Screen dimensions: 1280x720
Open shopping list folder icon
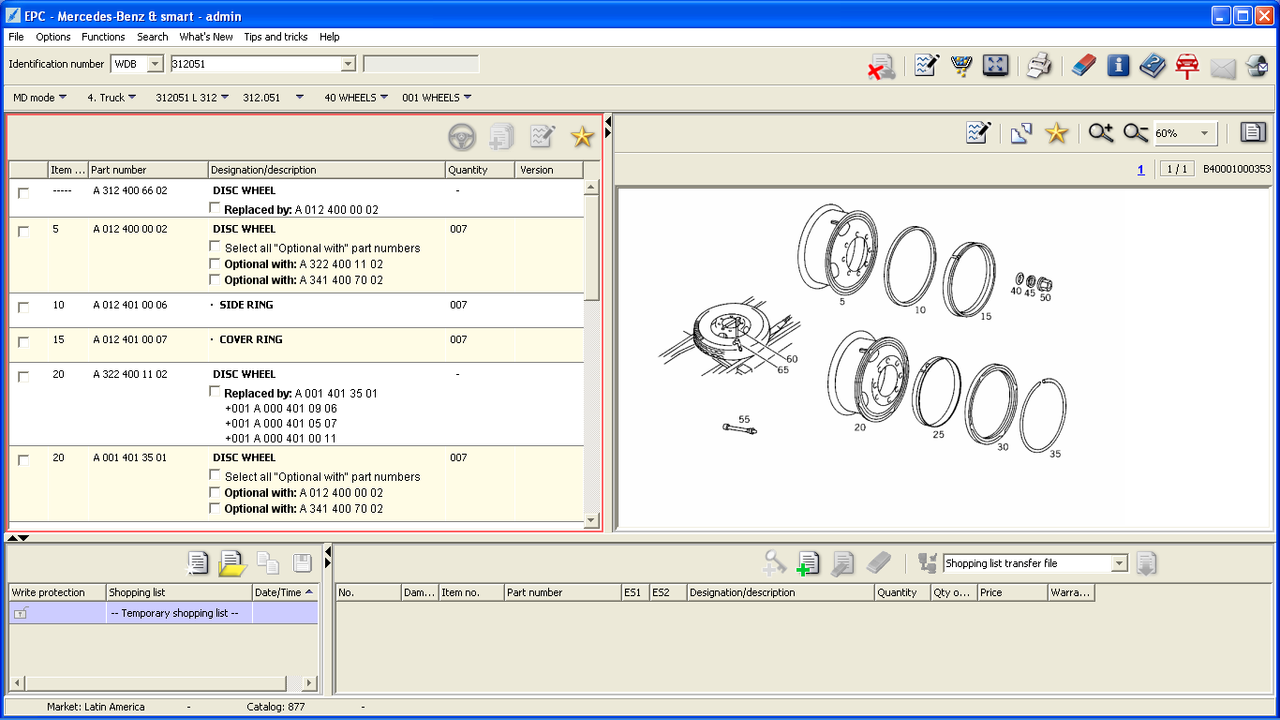click(x=232, y=564)
